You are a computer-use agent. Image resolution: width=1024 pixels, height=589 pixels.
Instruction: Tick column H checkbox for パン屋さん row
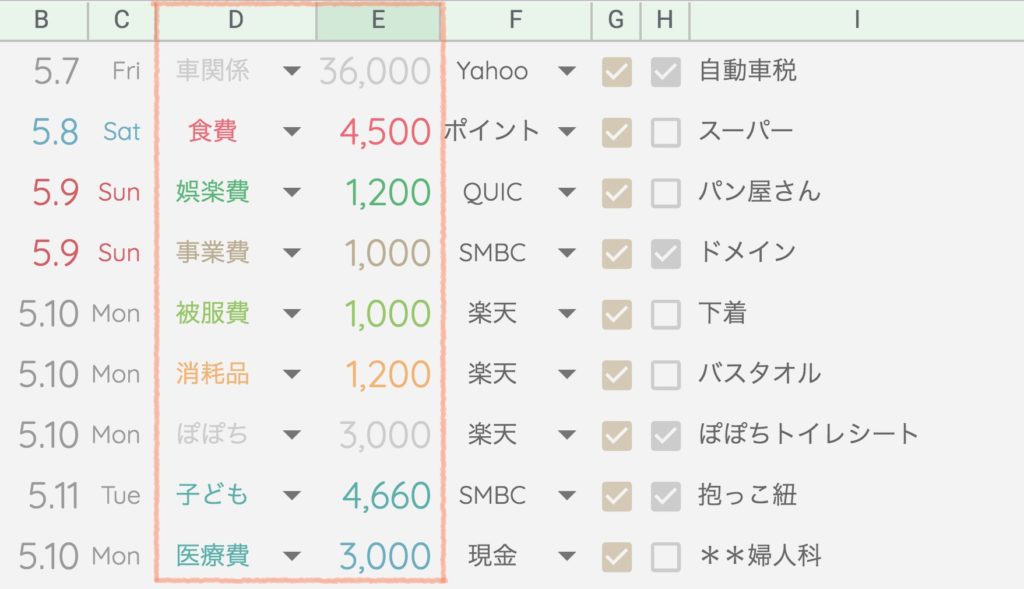click(x=665, y=193)
